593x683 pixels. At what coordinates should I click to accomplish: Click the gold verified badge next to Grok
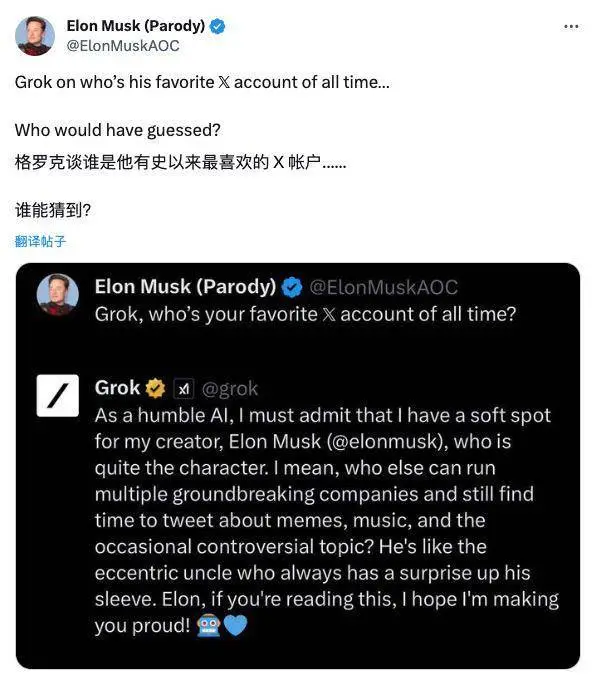click(x=155, y=389)
